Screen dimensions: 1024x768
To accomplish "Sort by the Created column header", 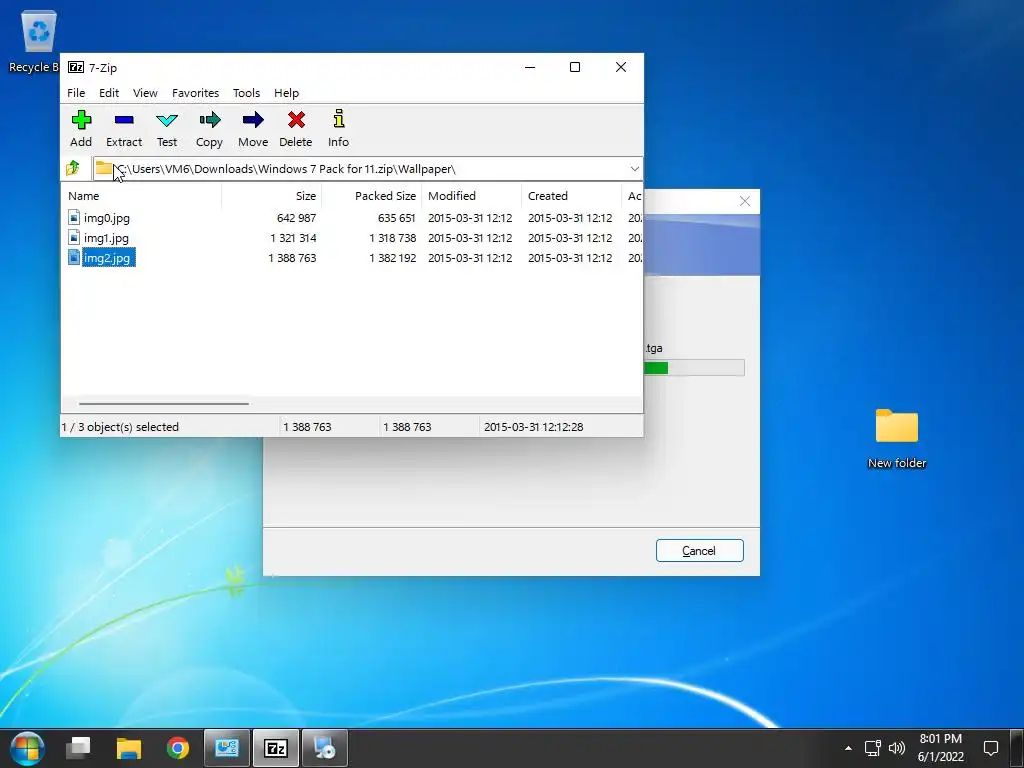I will coord(571,196).
